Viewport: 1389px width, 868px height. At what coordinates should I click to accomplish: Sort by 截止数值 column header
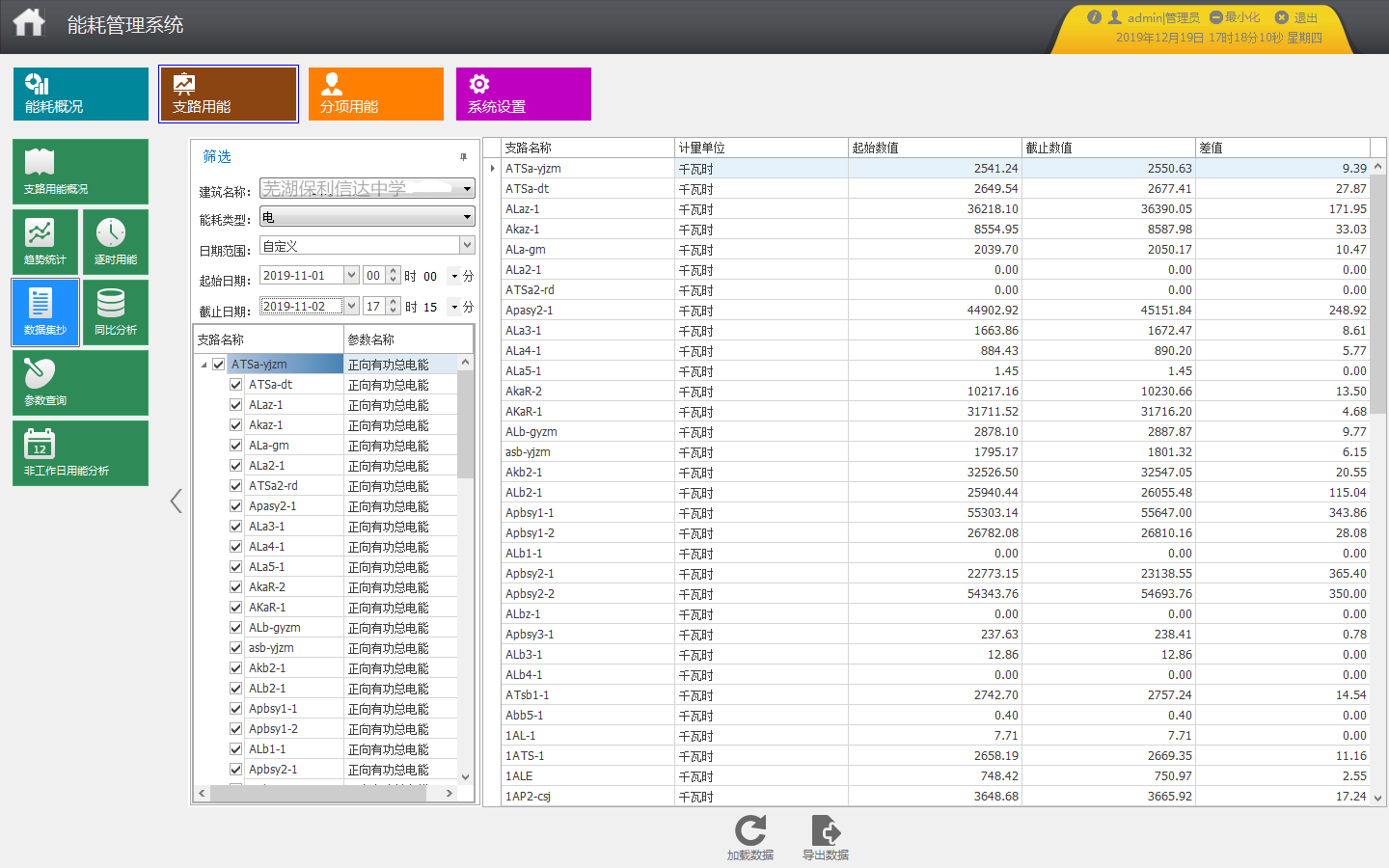click(1108, 148)
